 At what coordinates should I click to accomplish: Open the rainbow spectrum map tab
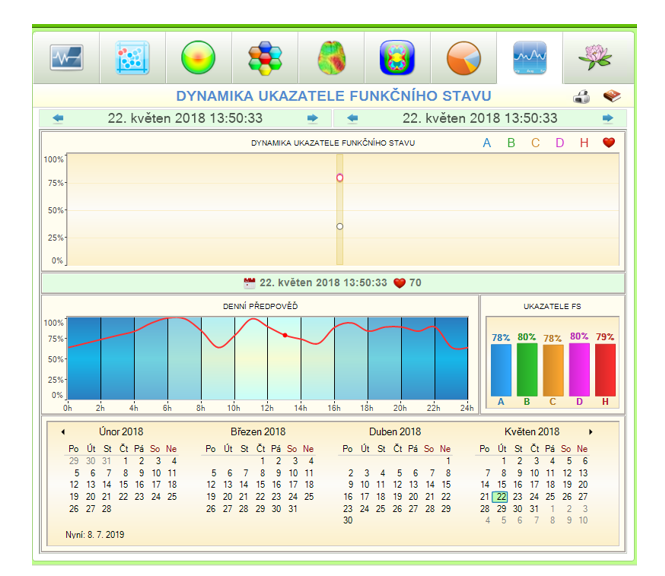point(397,58)
